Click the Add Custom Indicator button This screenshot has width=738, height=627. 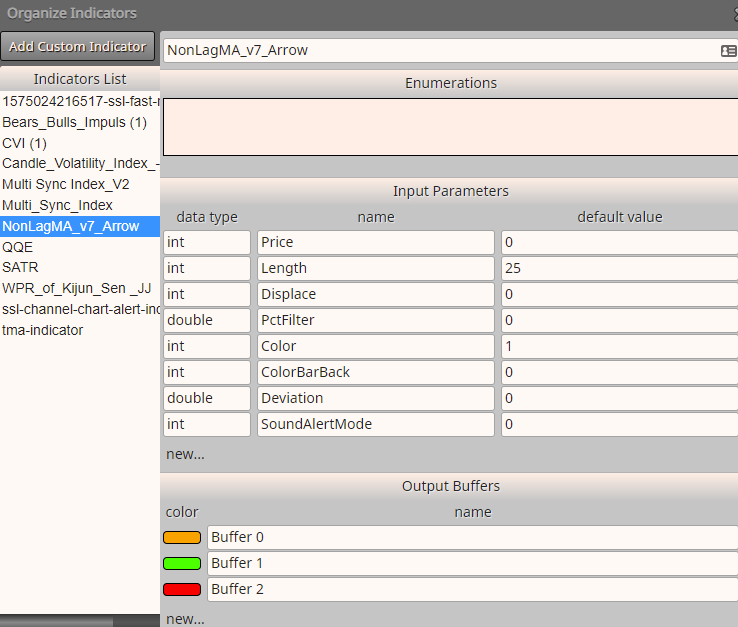tap(78, 46)
